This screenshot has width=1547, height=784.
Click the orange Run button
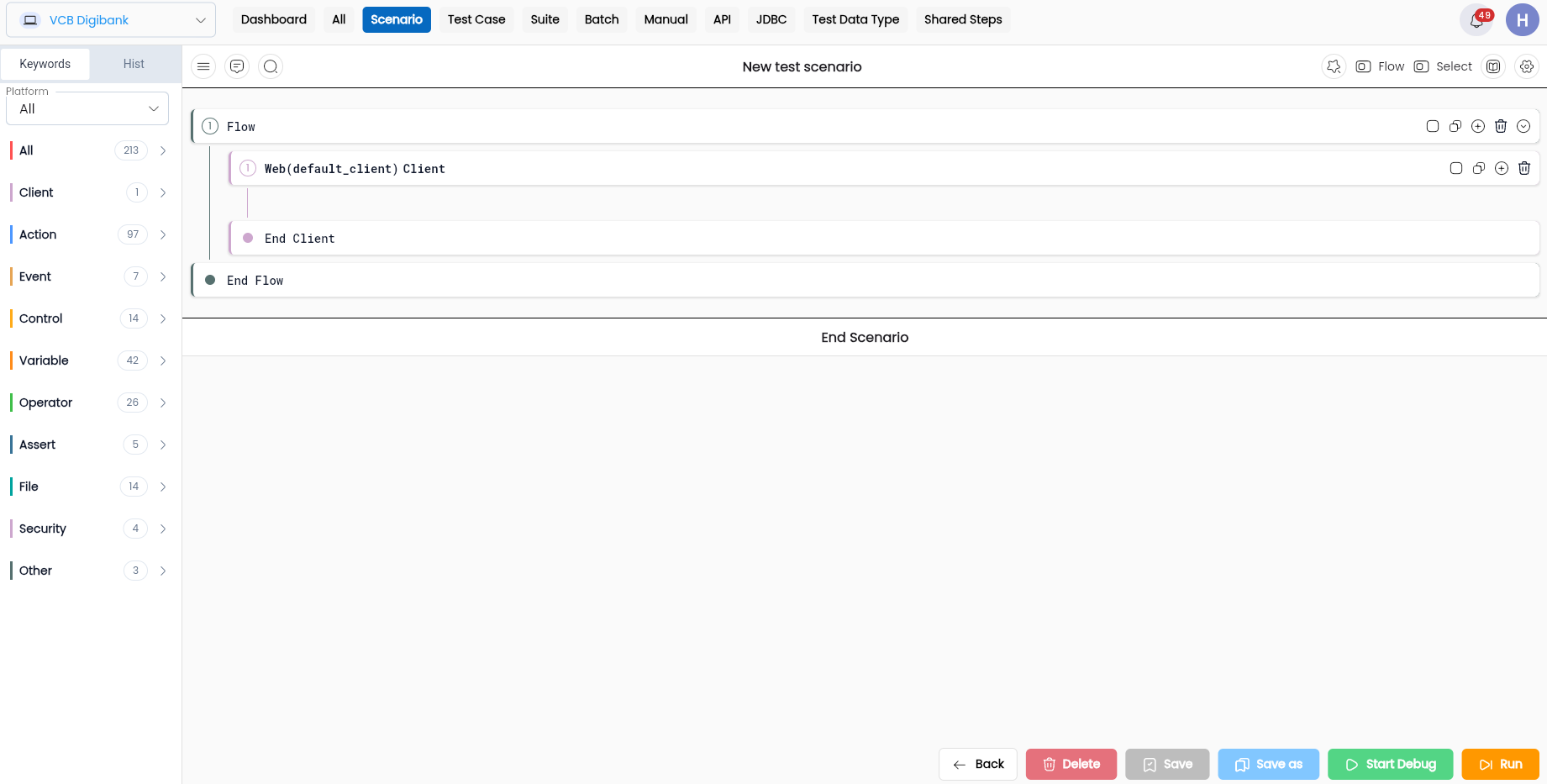(x=1501, y=765)
